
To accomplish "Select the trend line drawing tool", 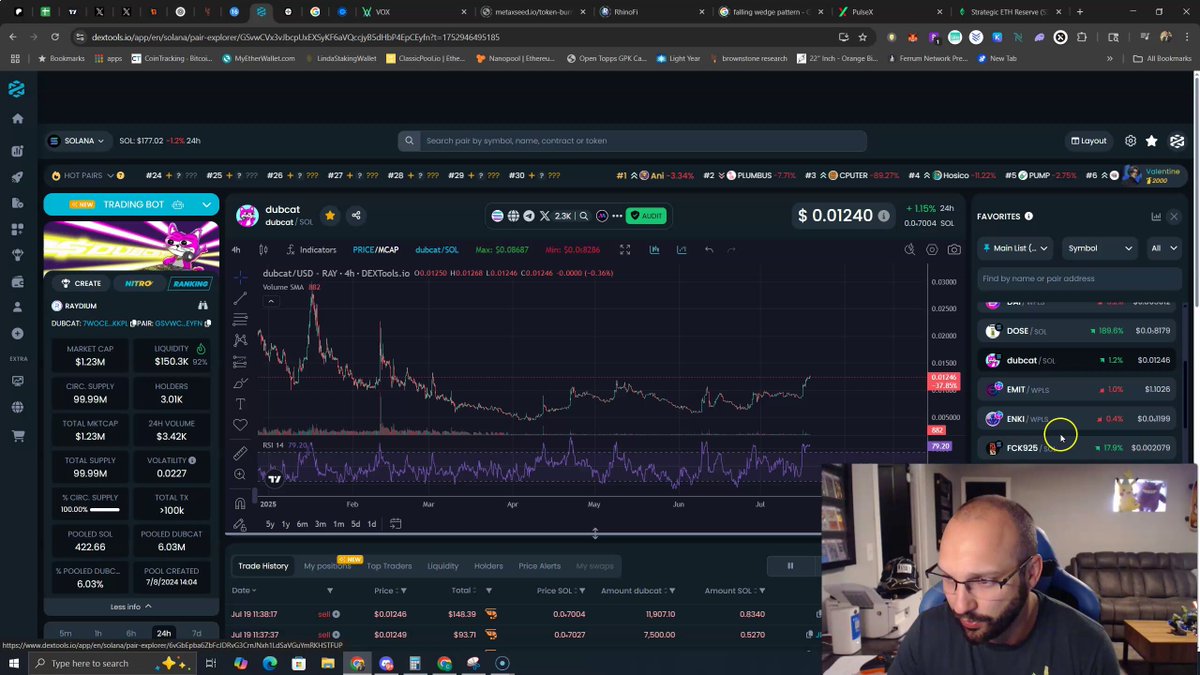I will coord(240,298).
